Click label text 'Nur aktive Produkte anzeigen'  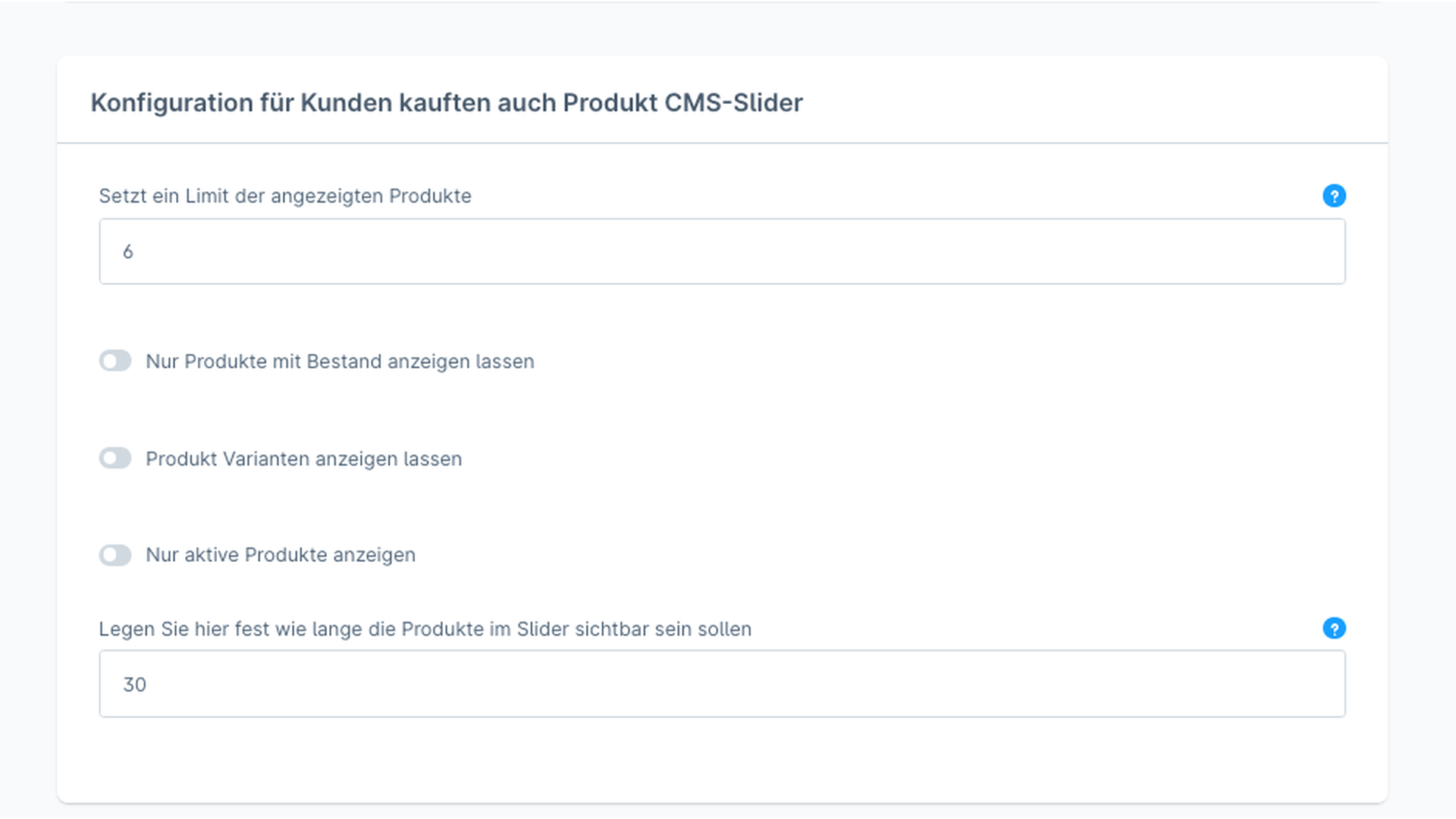coord(281,555)
